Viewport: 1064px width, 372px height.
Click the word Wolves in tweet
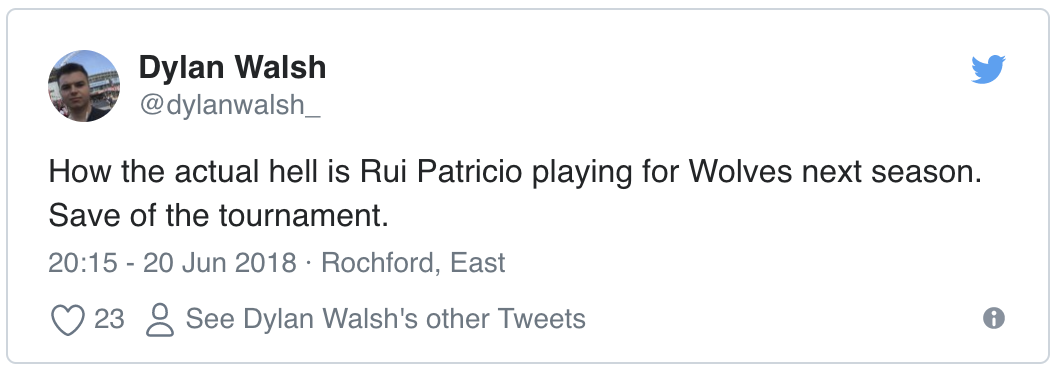pyautogui.click(x=740, y=172)
